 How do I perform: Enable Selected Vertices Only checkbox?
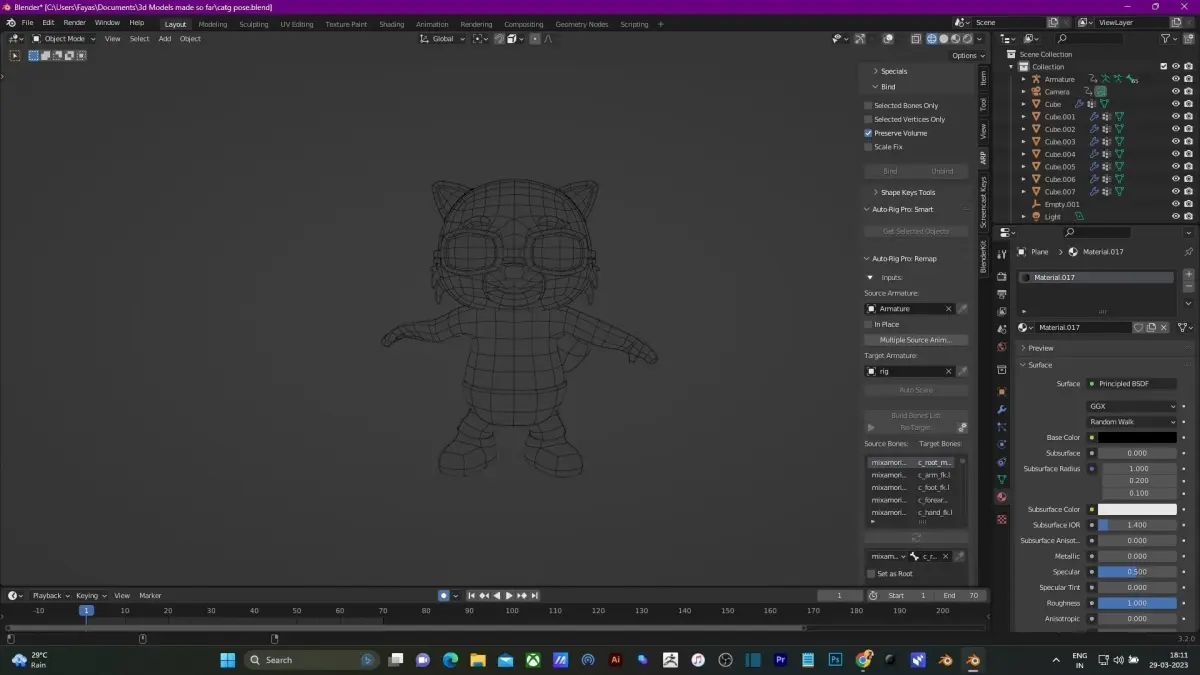868,119
